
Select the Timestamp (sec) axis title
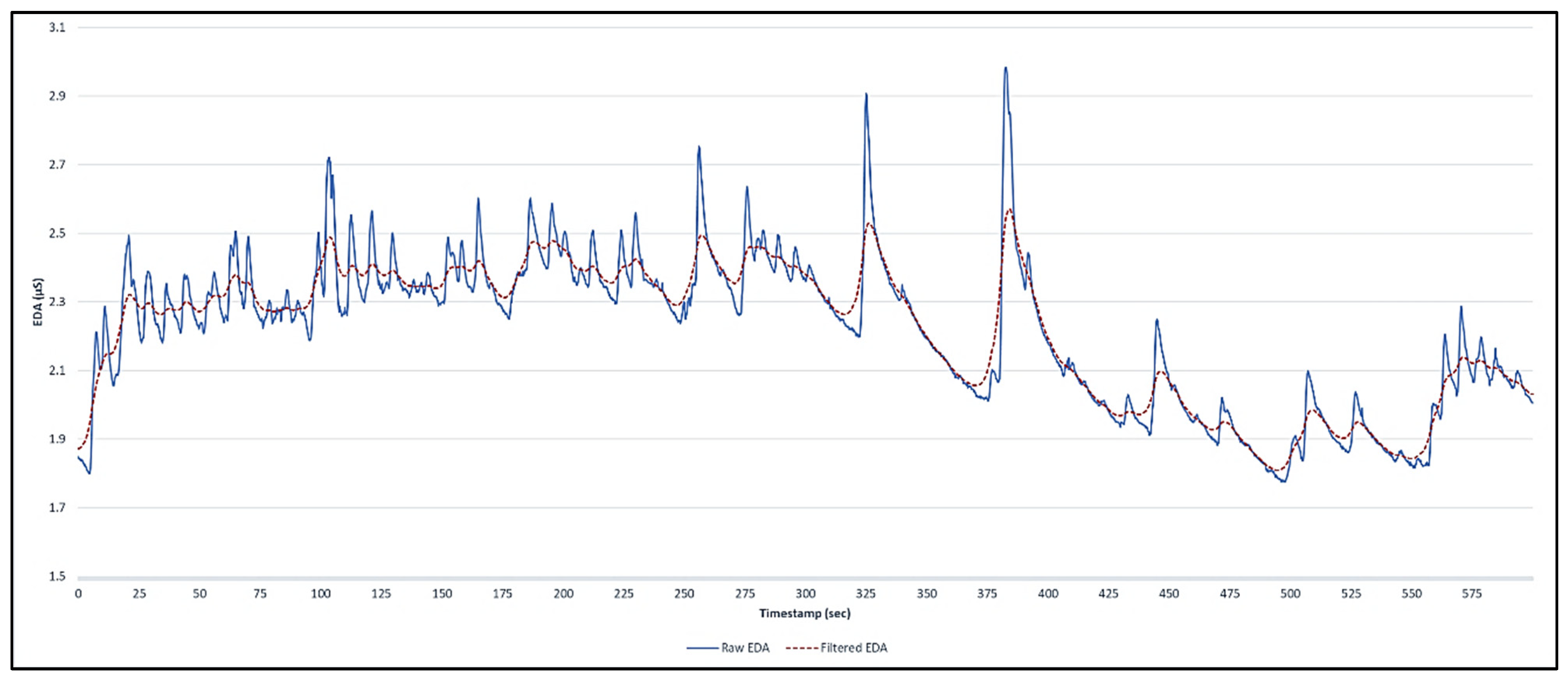coord(804,613)
